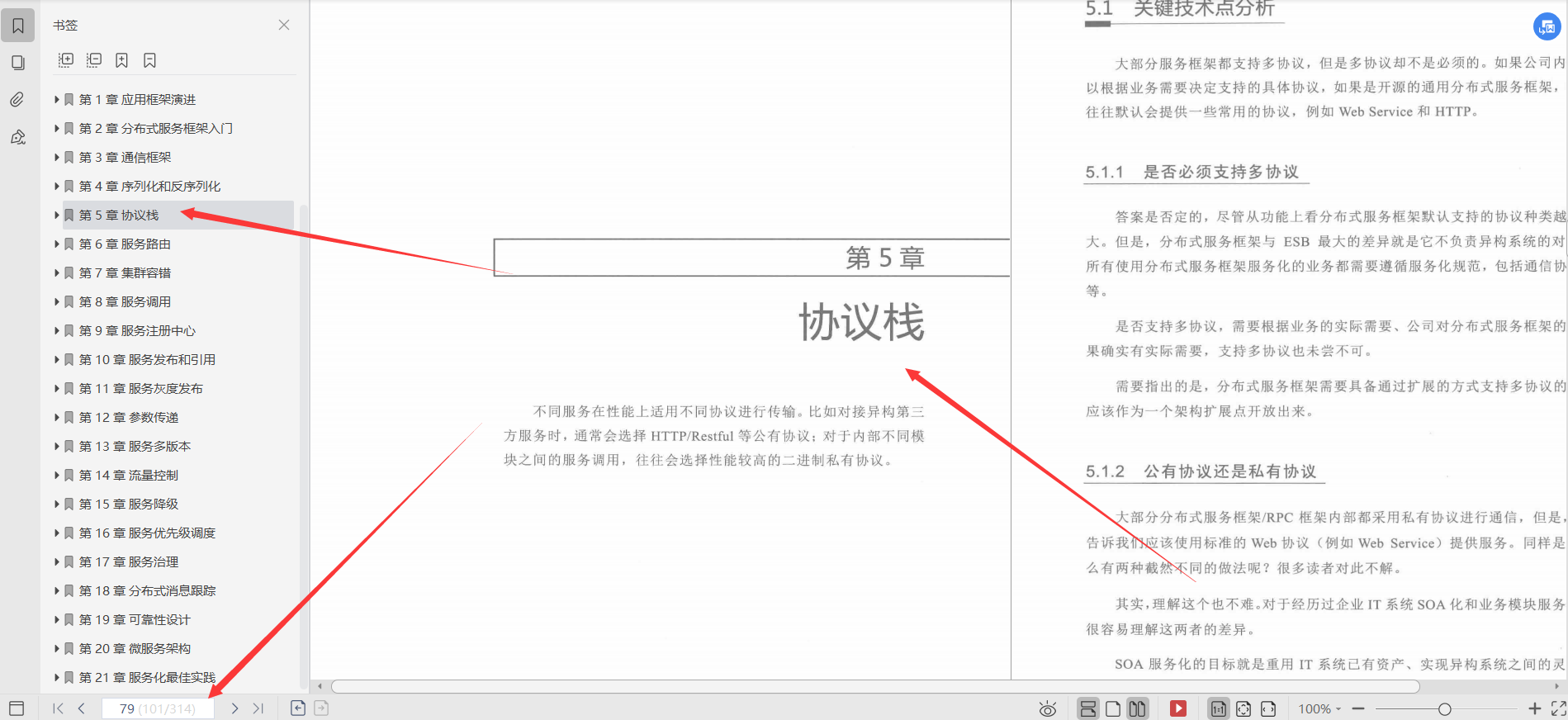
Task: Click the horizontal scrollbar left arrow
Action: [320, 686]
